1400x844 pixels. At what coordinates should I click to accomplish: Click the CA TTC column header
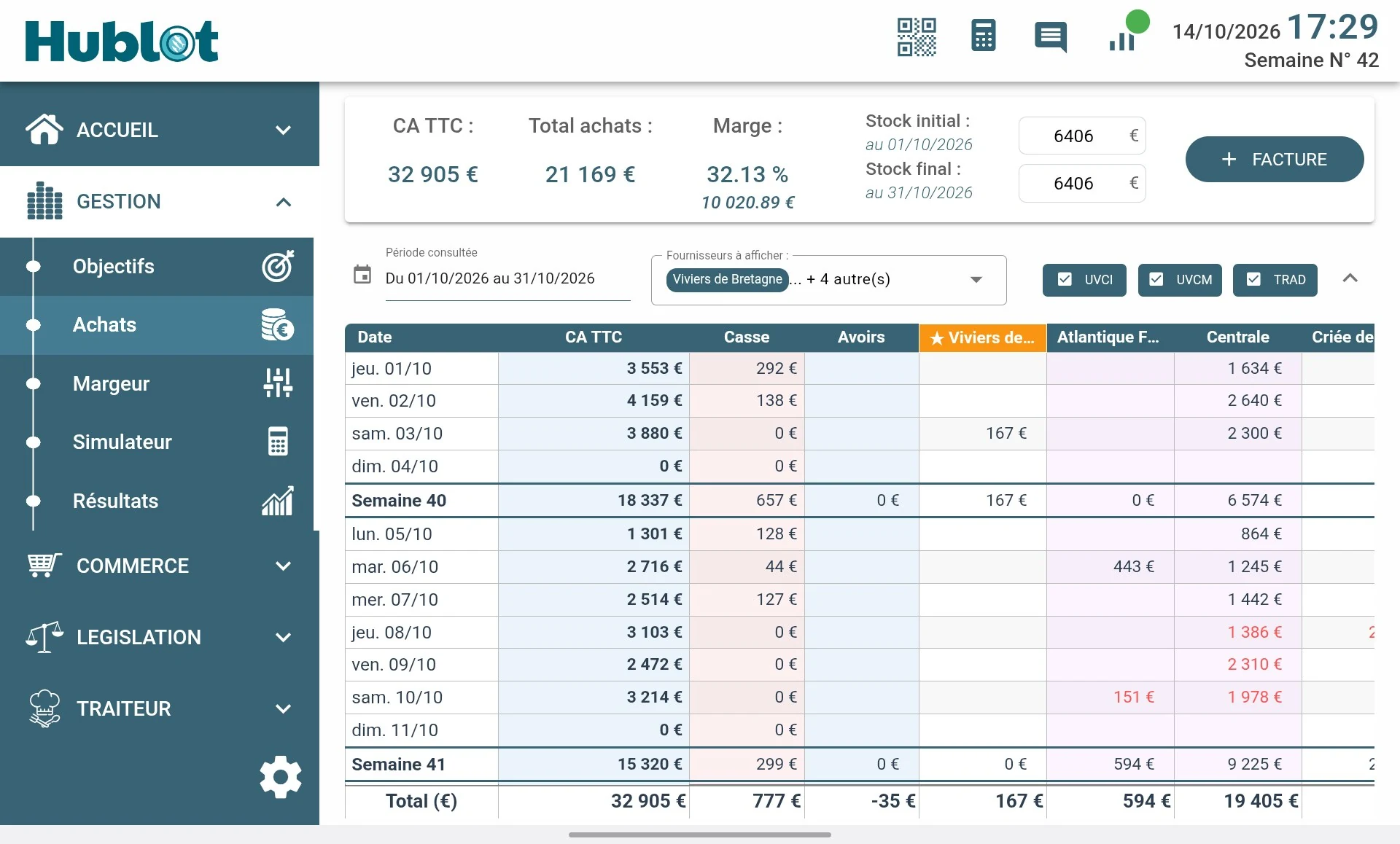594,337
